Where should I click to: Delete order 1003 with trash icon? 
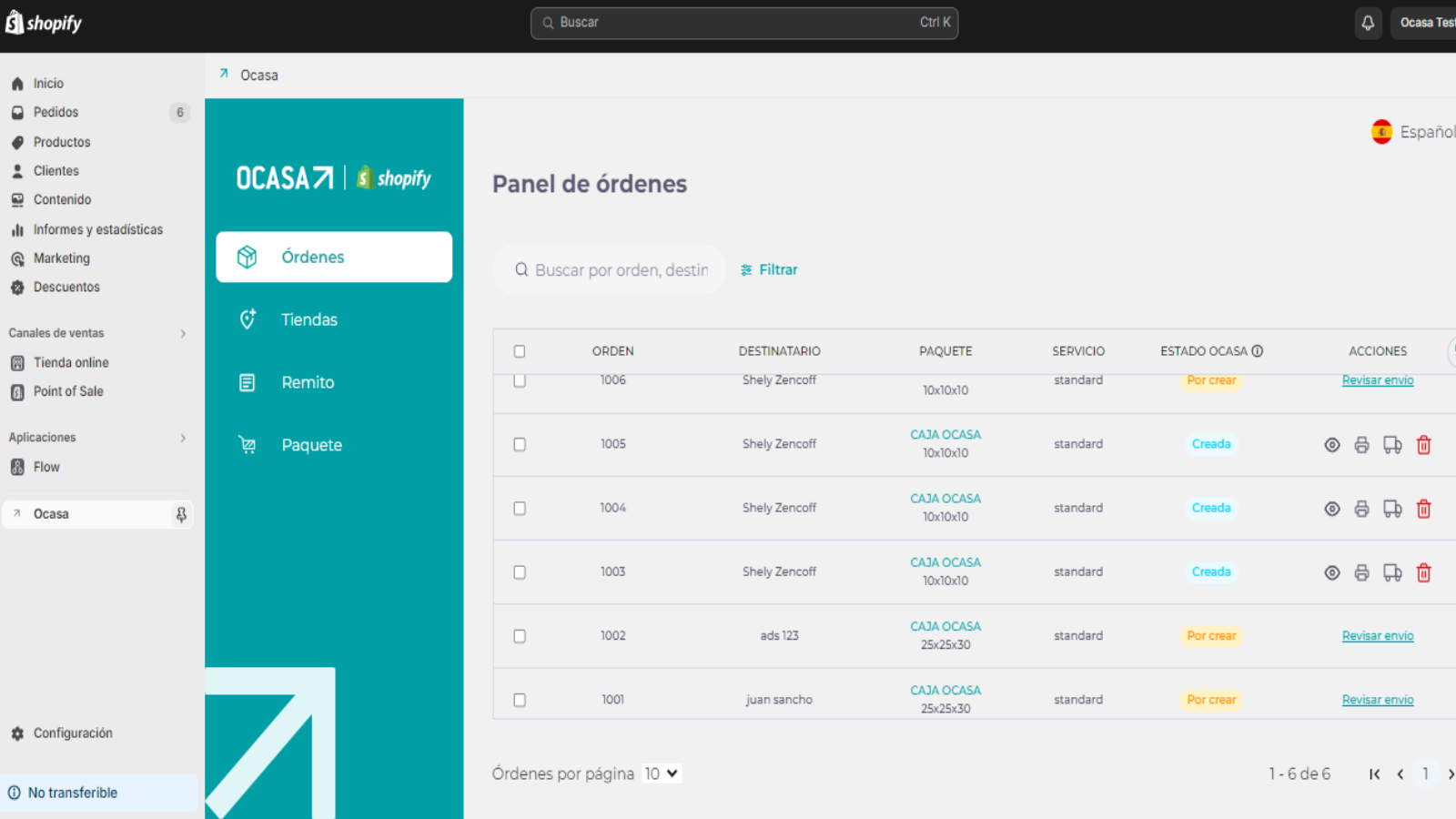1424,572
